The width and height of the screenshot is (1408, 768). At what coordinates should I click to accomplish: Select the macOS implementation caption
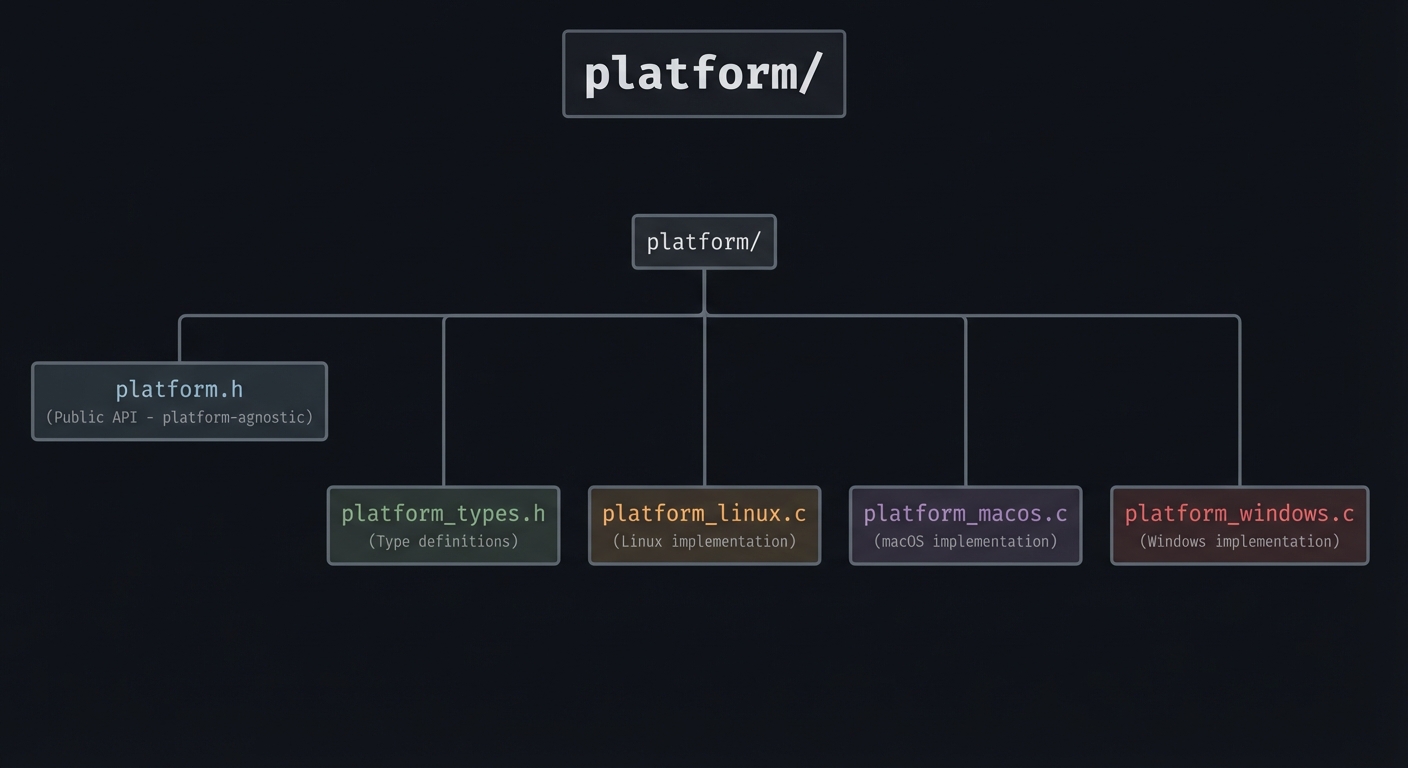(x=965, y=541)
